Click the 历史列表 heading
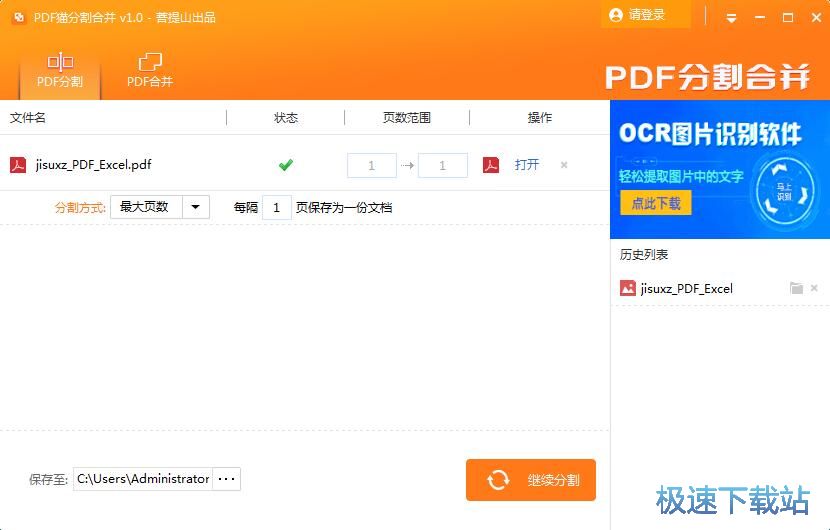This screenshot has width=830, height=530. (644, 255)
